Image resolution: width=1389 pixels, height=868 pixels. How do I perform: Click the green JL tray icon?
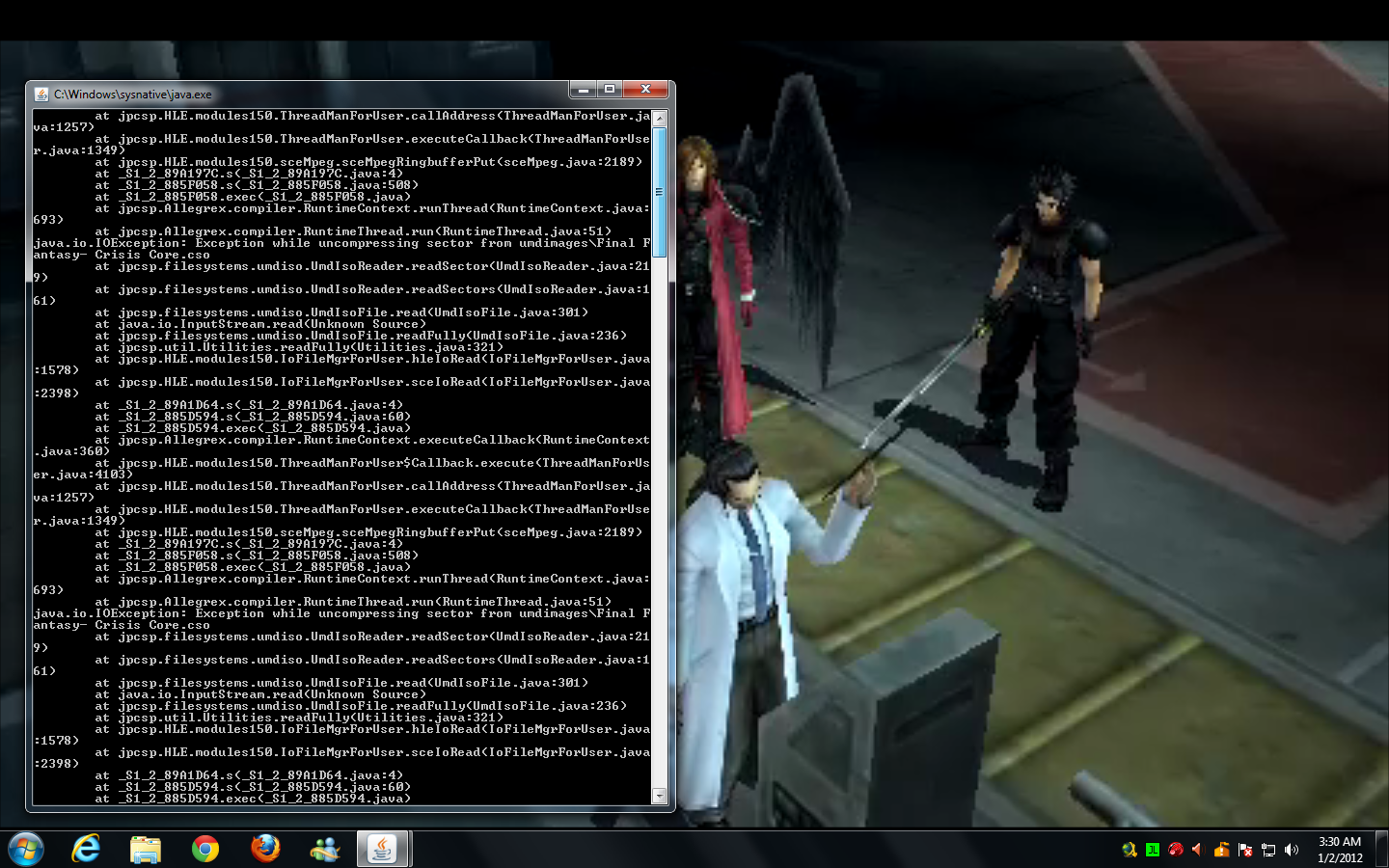1153,850
